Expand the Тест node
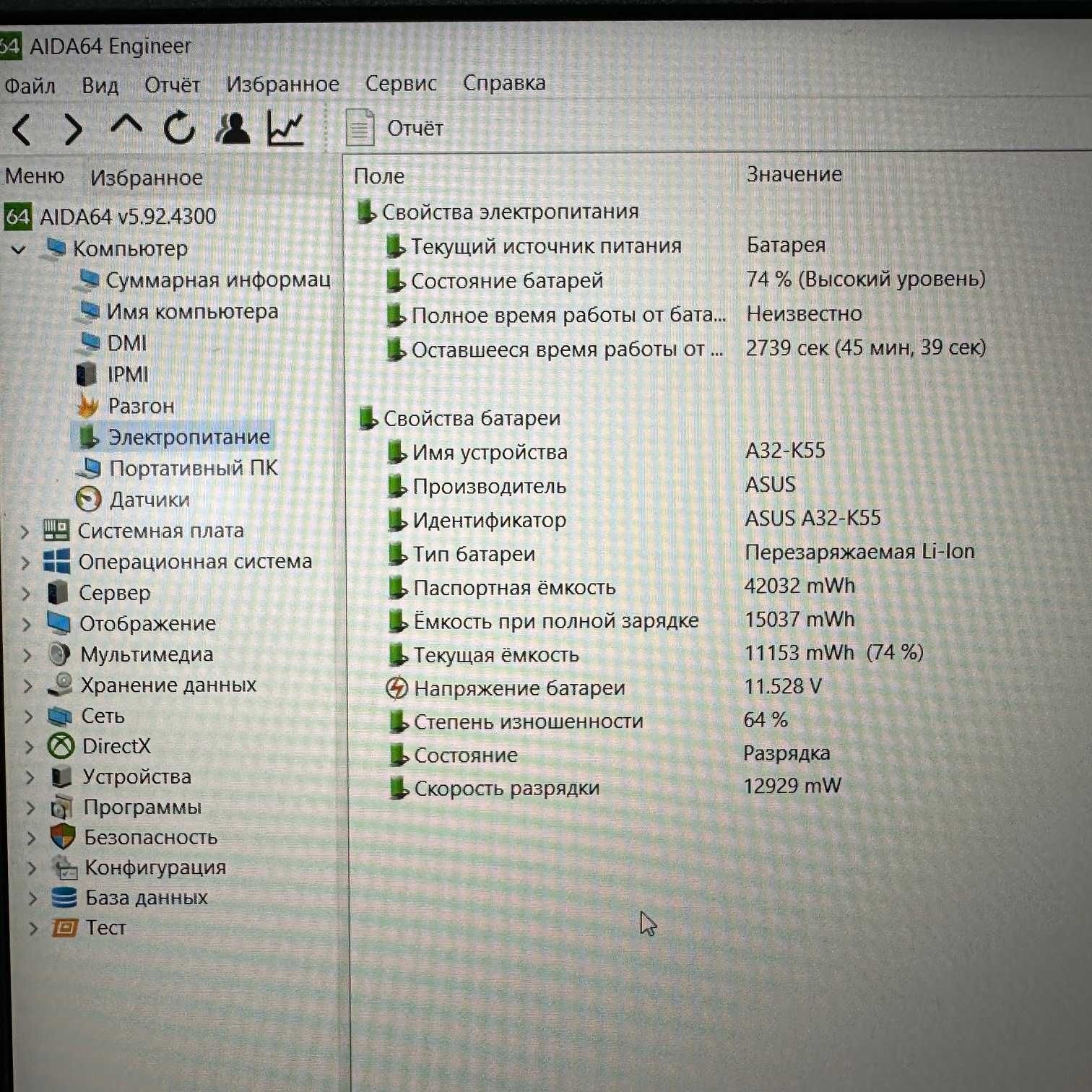 [x=33, y=929]
